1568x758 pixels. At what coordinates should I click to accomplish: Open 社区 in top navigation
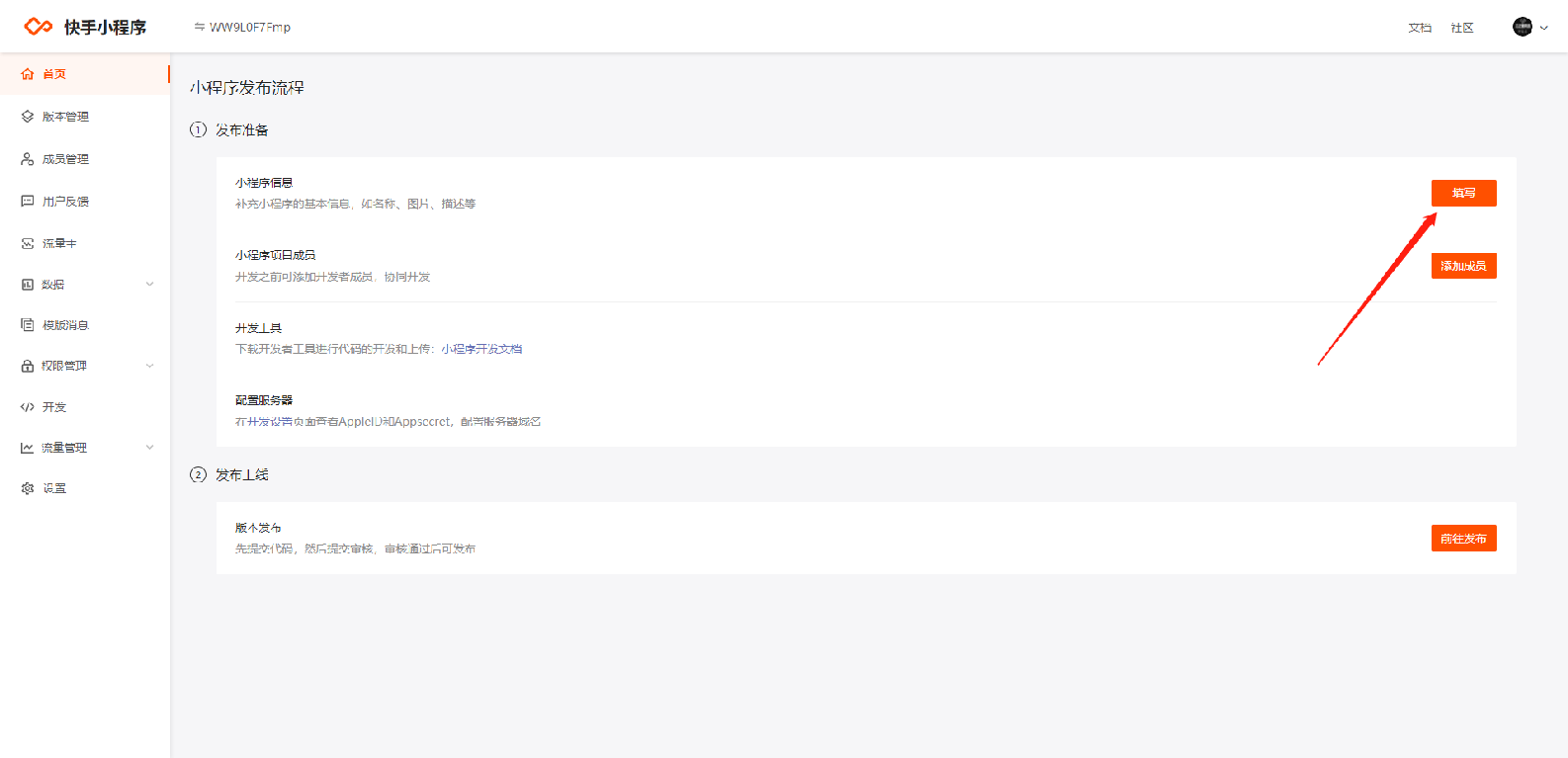point(1462,28)
